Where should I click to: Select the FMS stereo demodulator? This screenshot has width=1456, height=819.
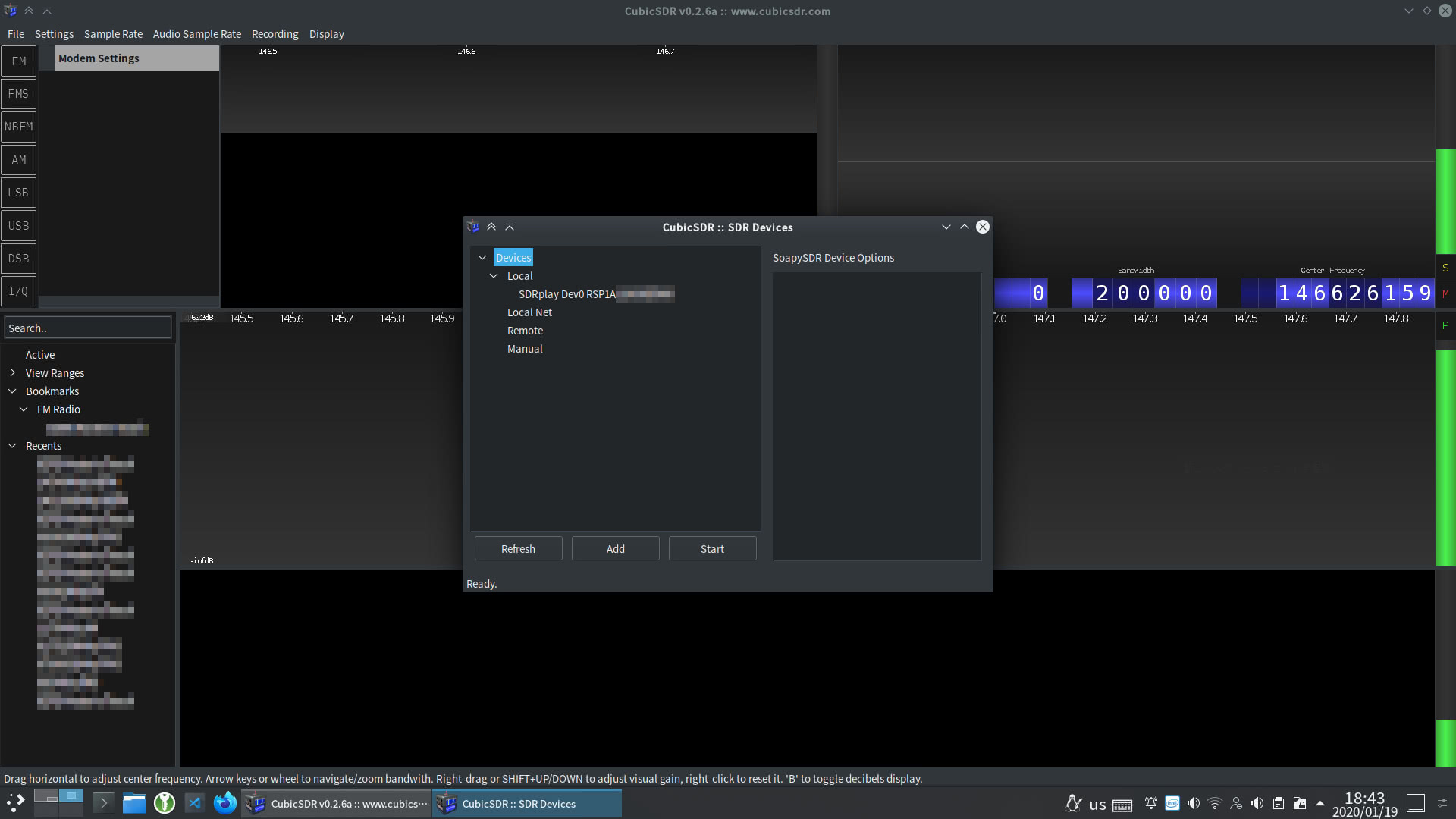pos(19,94)
